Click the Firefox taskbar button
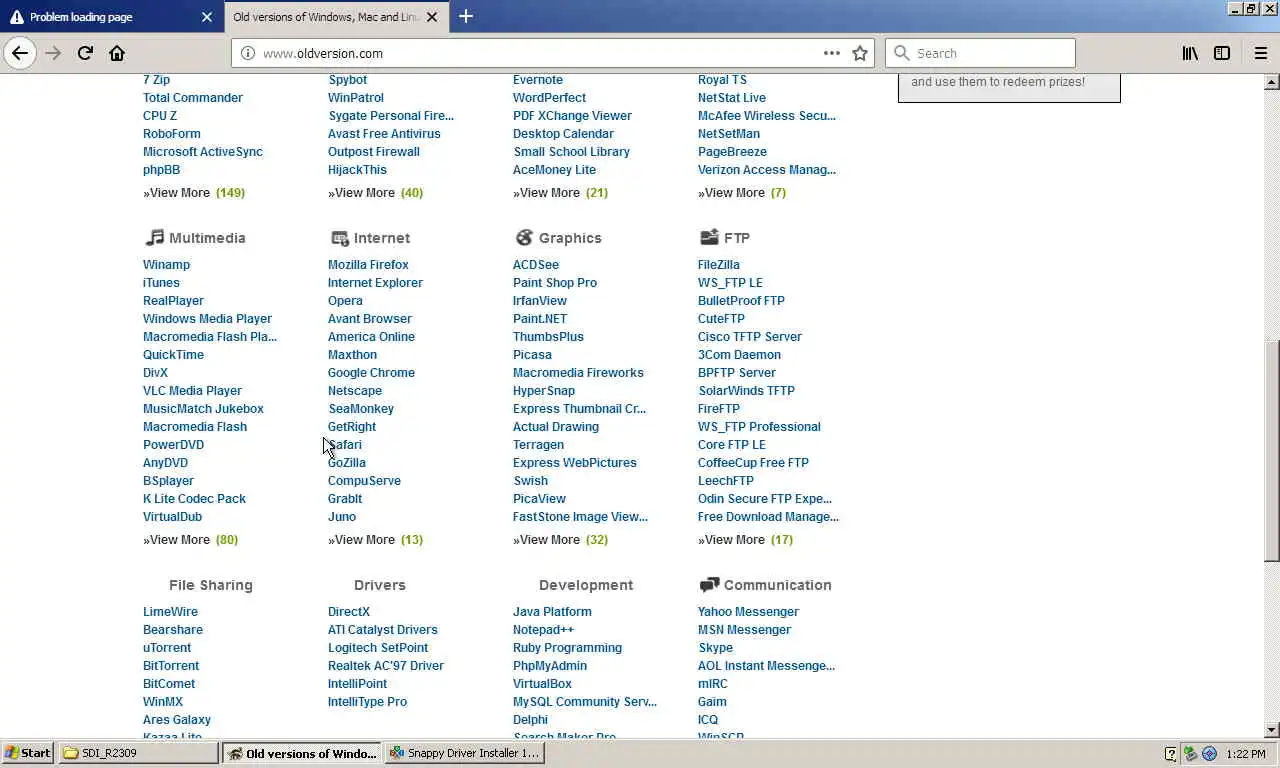The image size is (1280, 768). (302, 753)
